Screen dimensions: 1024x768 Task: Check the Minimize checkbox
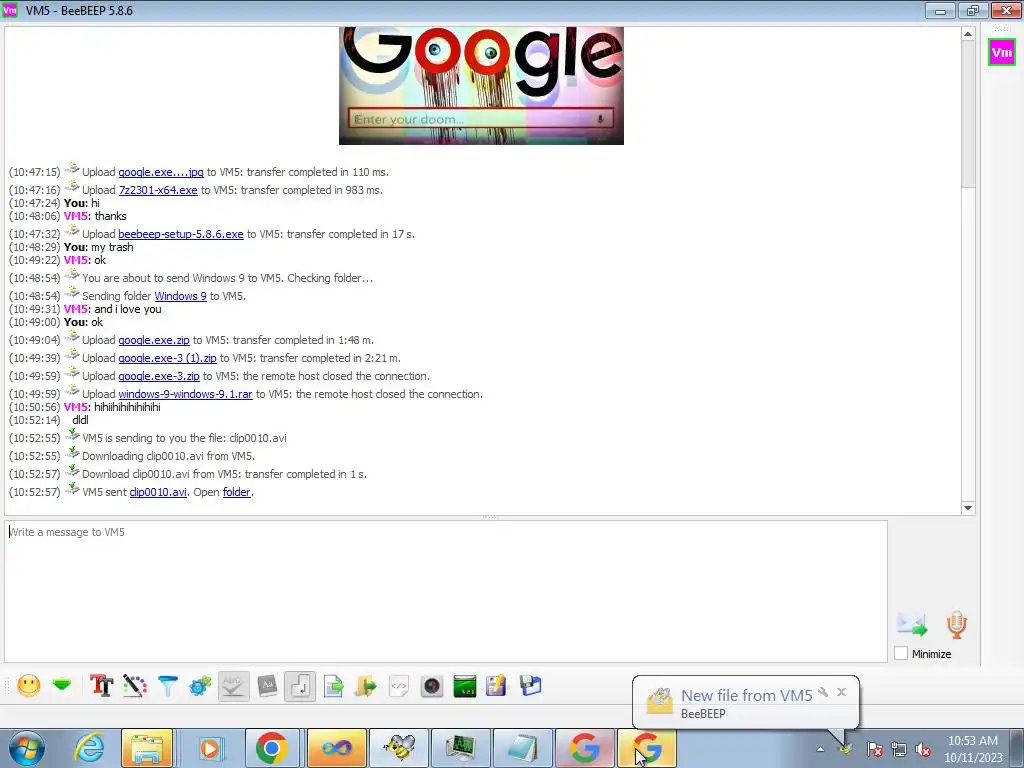[x=901, y=653]
